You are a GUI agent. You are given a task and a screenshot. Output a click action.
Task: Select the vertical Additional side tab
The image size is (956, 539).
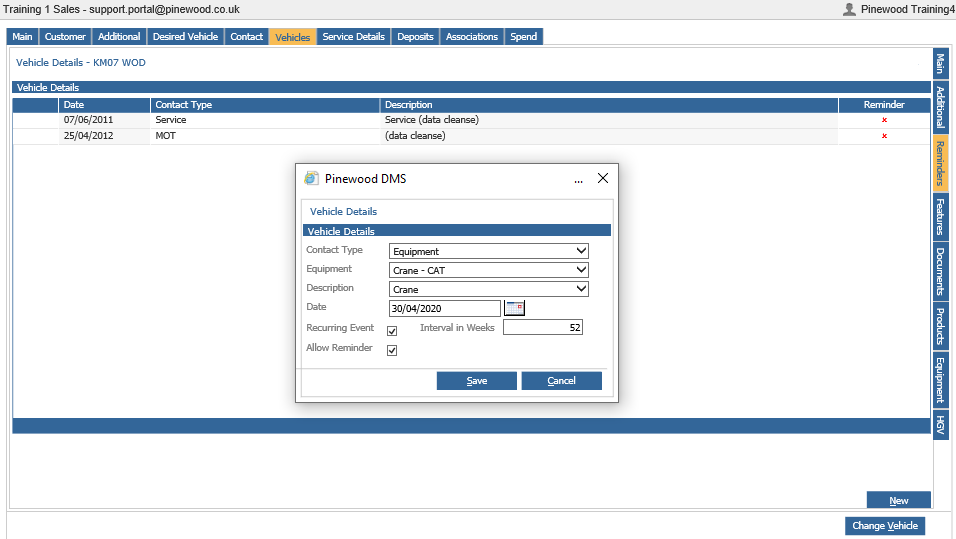[x=940, y=107]
